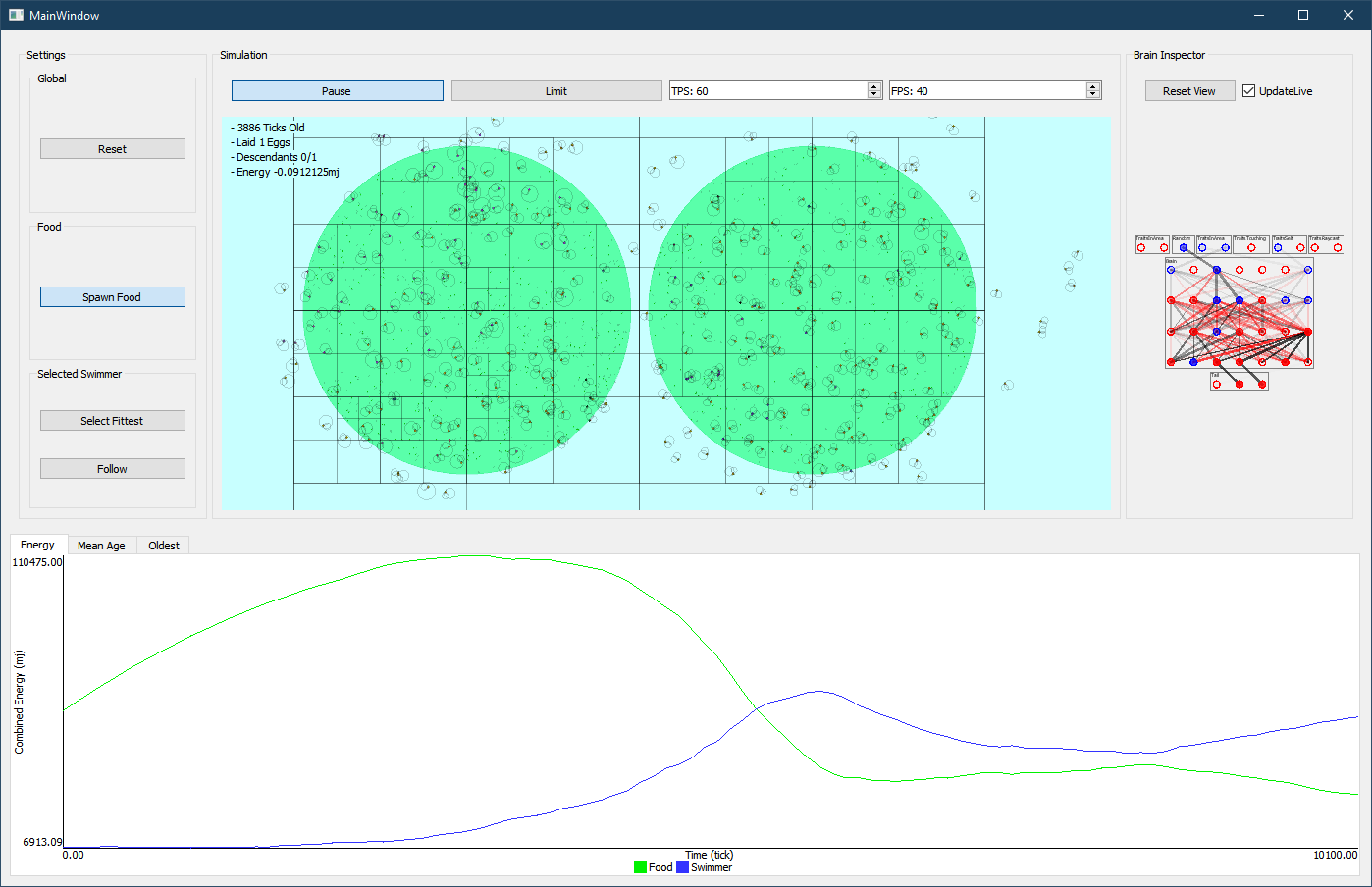Toggle the UpdateLive checkbox
Screen dimensions: 1372x887
pyautogui.click(x=1249, y=91)
